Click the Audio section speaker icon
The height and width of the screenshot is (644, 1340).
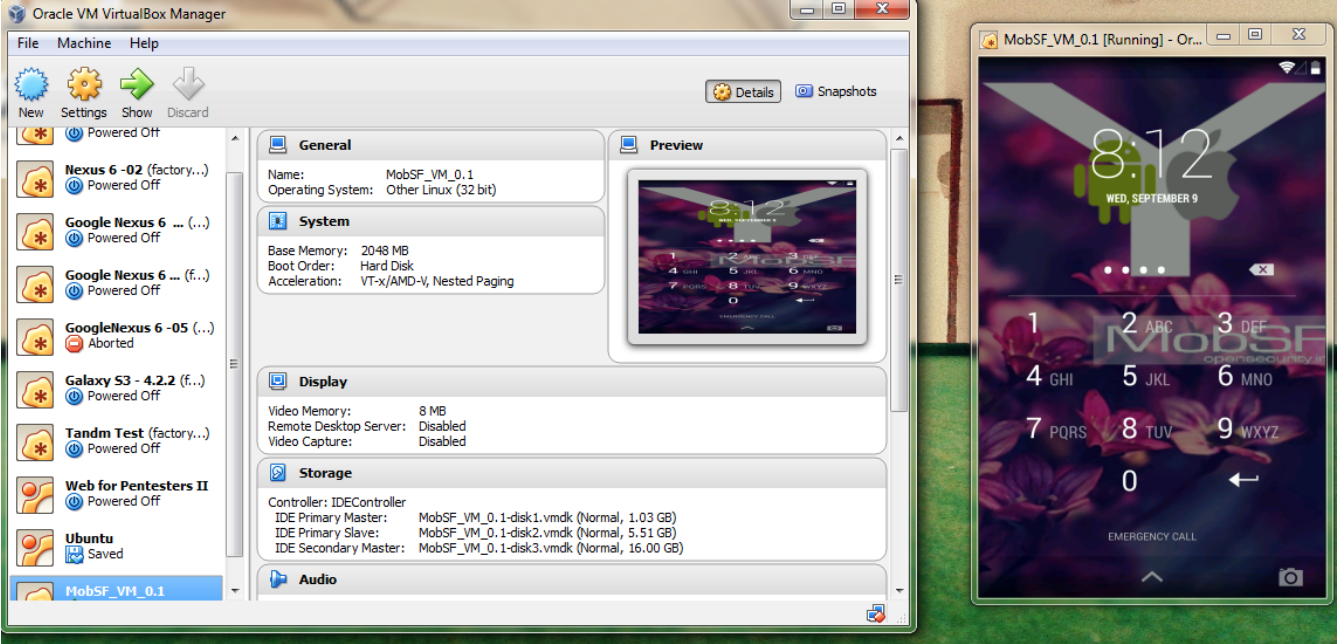(278, 579)
